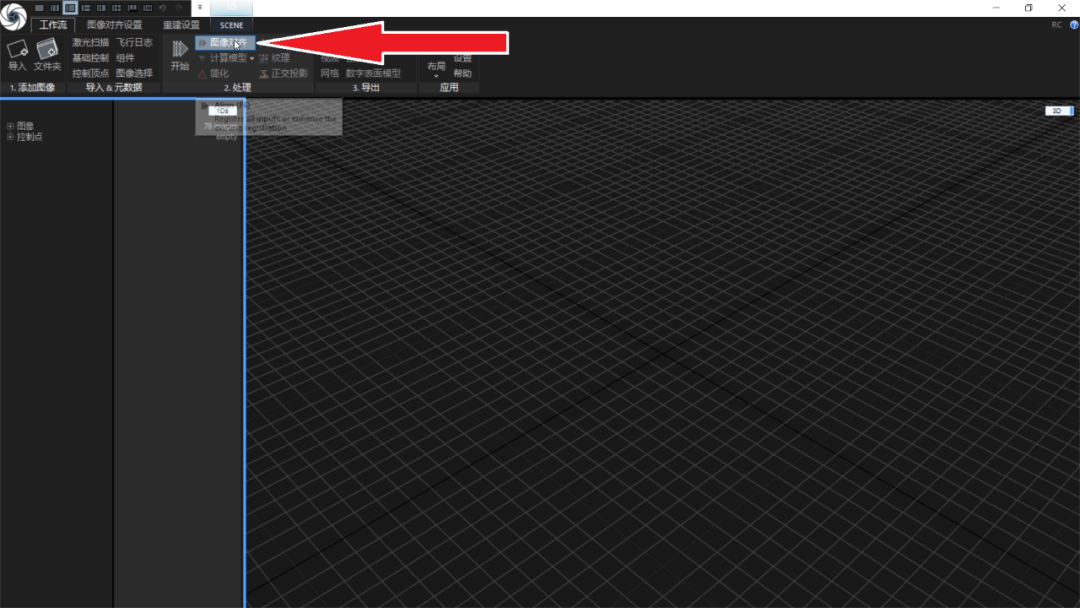
Task: Click the RealityCapture aperture logo icon
Action: coord(12,17)
